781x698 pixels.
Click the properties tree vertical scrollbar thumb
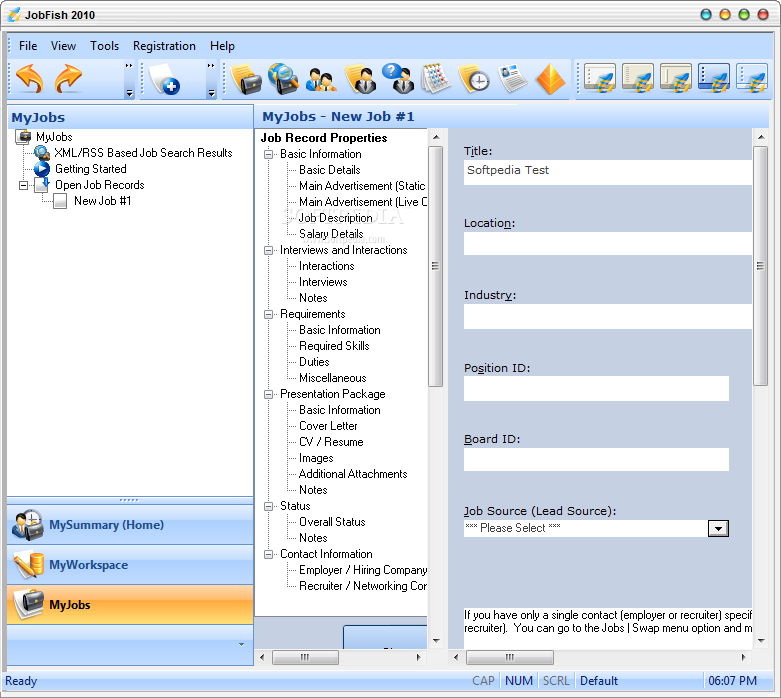435,266
